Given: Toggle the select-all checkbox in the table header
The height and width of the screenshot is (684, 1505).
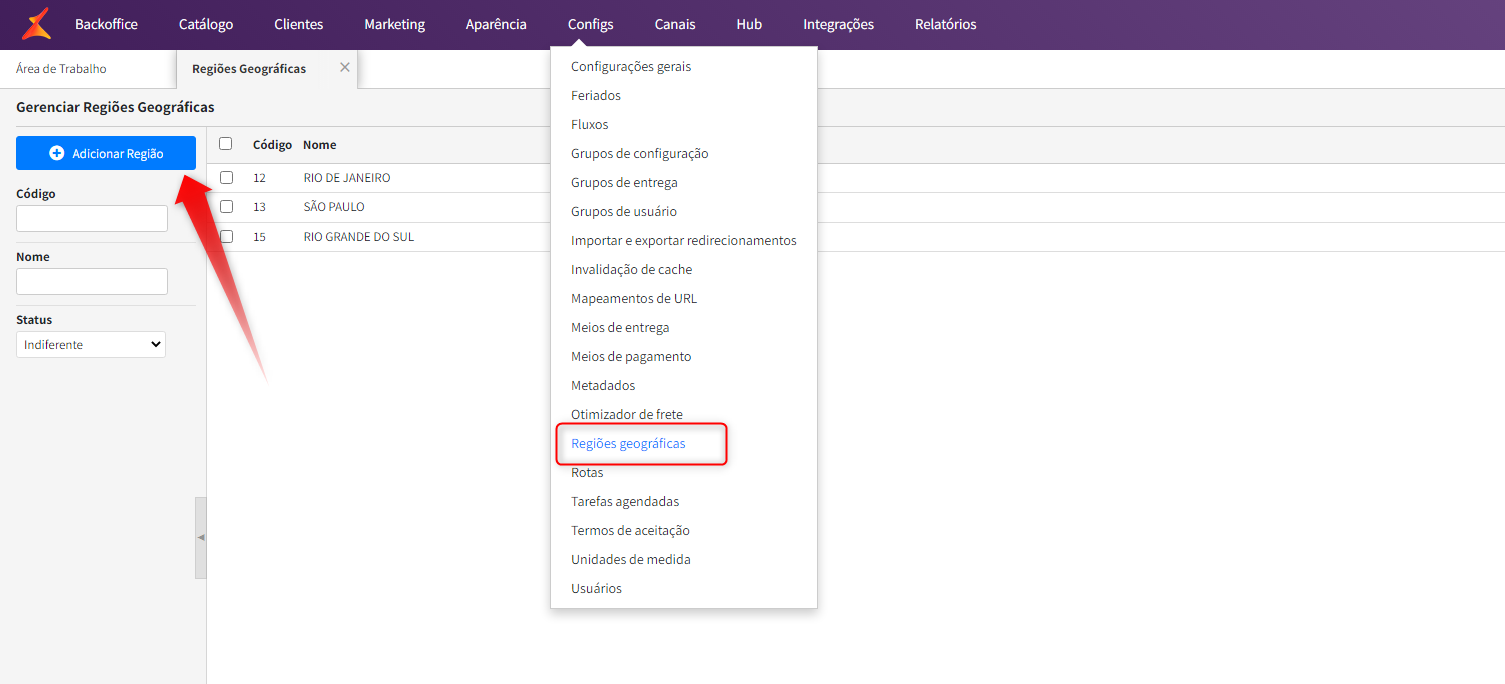Looking at the screenshot, I should pos(226,144).
